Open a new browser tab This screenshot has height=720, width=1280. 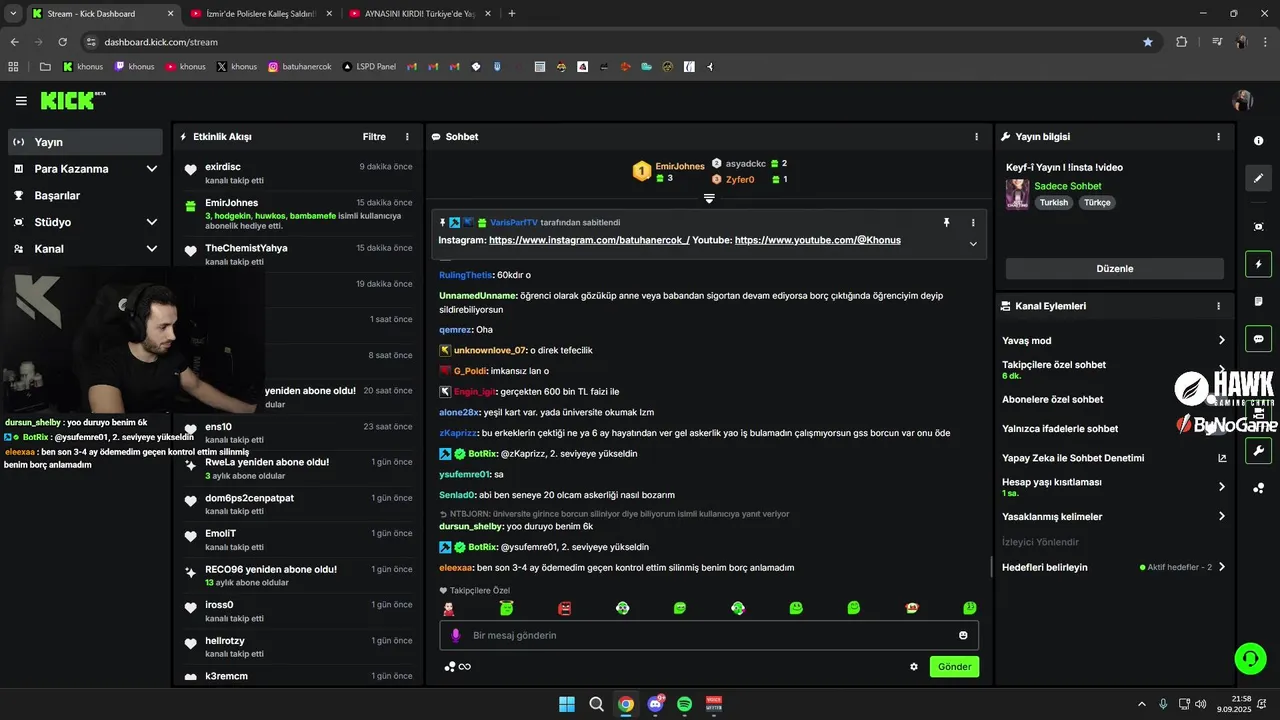(x=512, y=14)
